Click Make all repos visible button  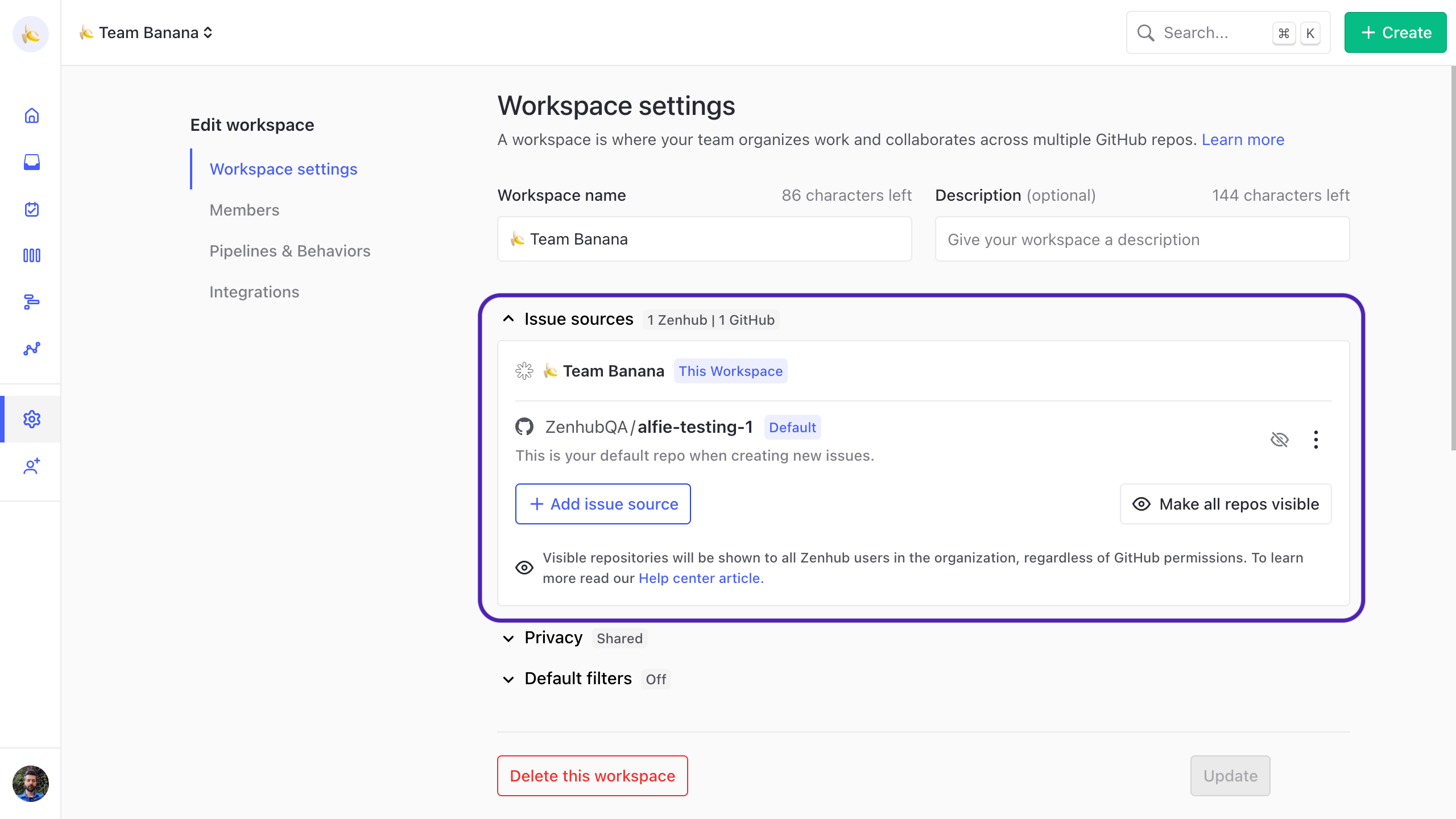[x=1226, y=504]
